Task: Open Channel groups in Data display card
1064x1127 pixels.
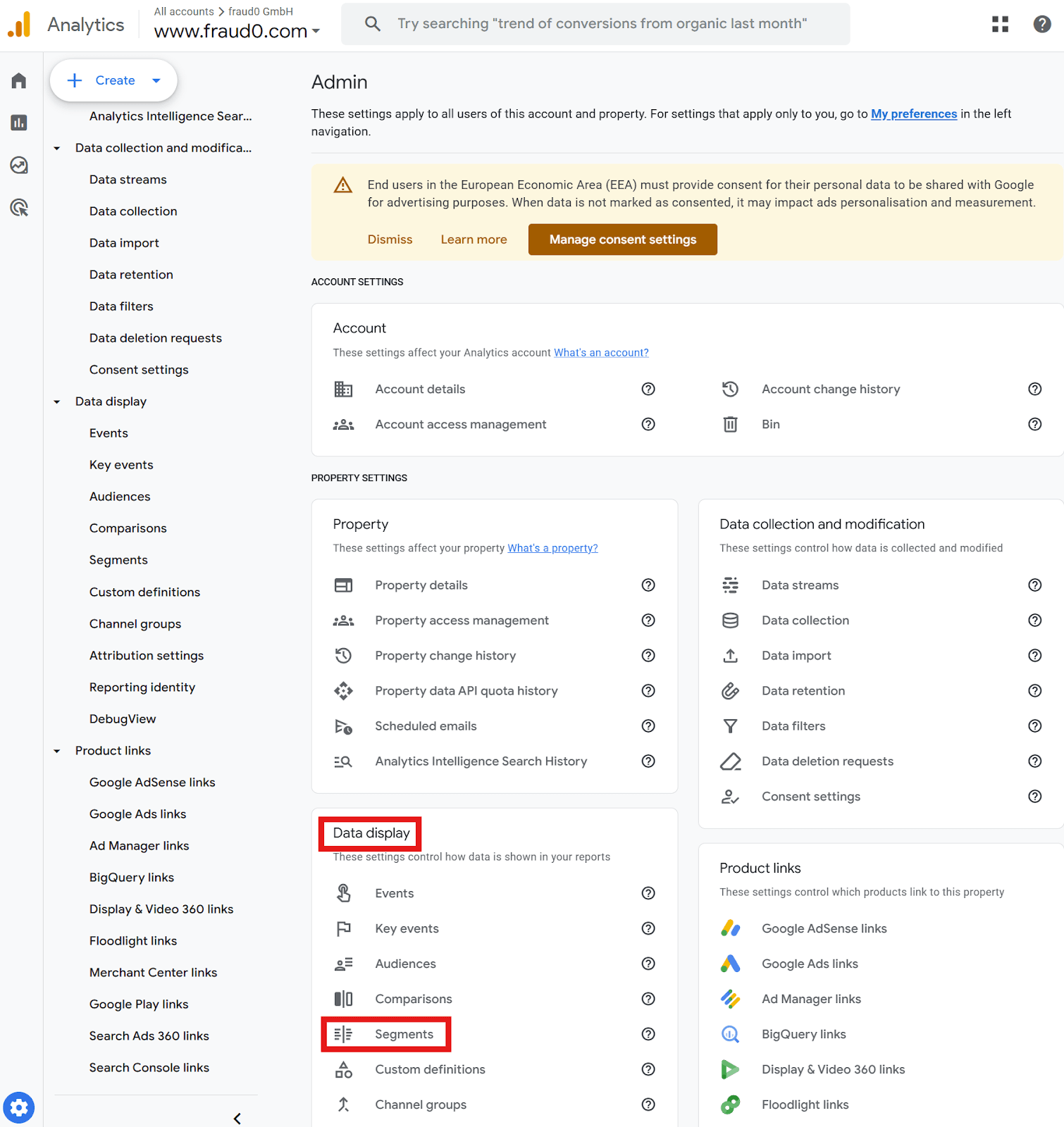Action: [x=421, y=1104]
